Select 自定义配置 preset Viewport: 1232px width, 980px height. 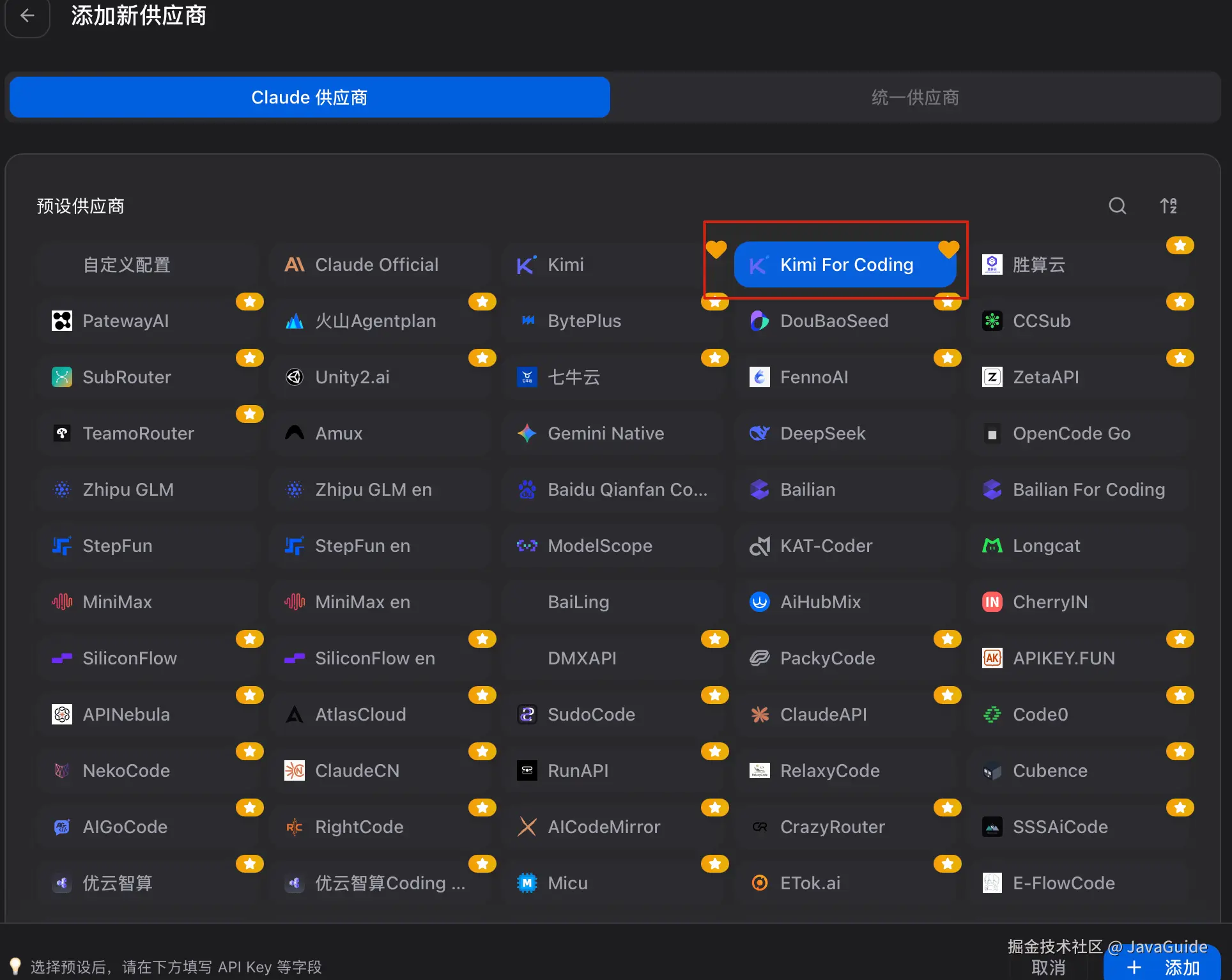(148, 264)
